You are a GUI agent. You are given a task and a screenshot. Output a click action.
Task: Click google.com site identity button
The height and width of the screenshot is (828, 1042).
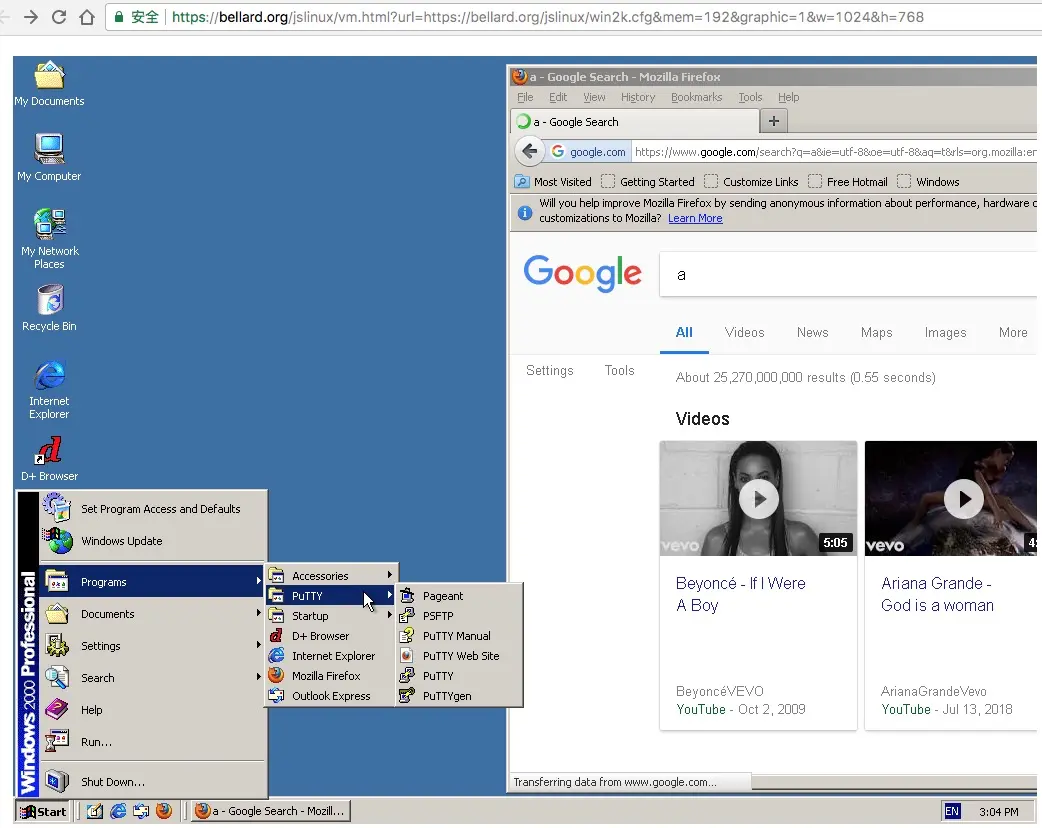click(589, 152)
